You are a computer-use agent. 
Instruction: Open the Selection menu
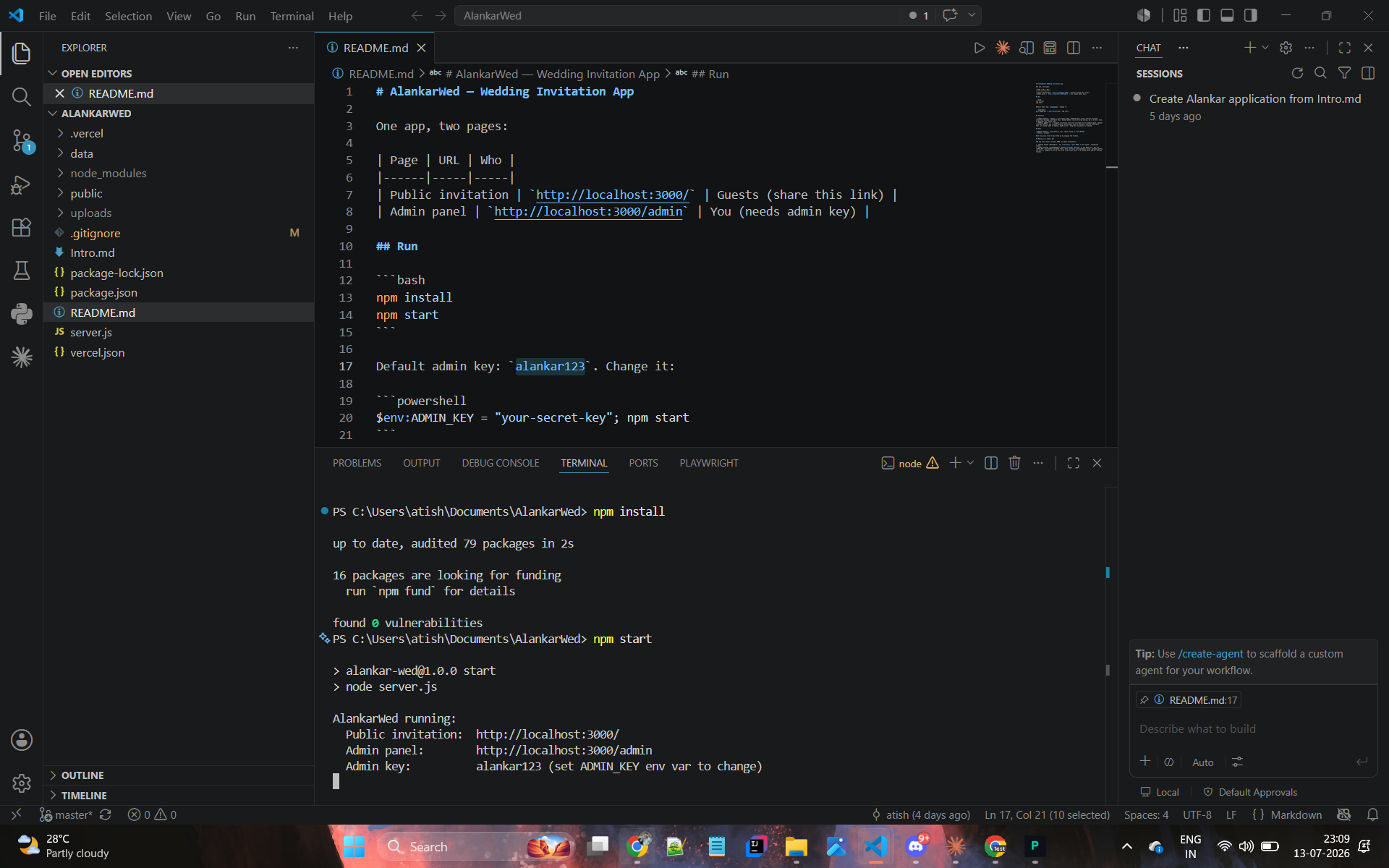tap(128, 15)
